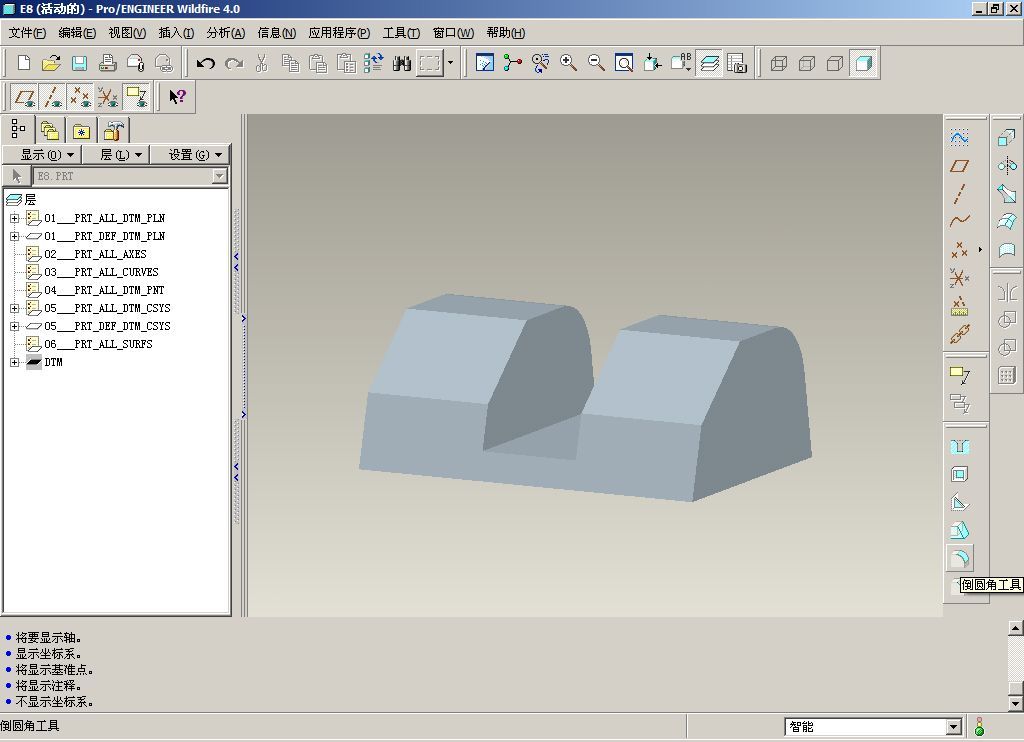This screenshot has height=742, width=1024.
Task: Switch to the Folder Browser tab
Action: click(50, 130)
